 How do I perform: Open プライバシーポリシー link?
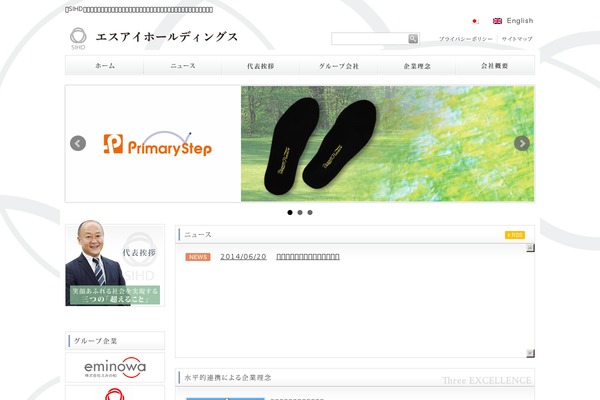click(465, 39)
